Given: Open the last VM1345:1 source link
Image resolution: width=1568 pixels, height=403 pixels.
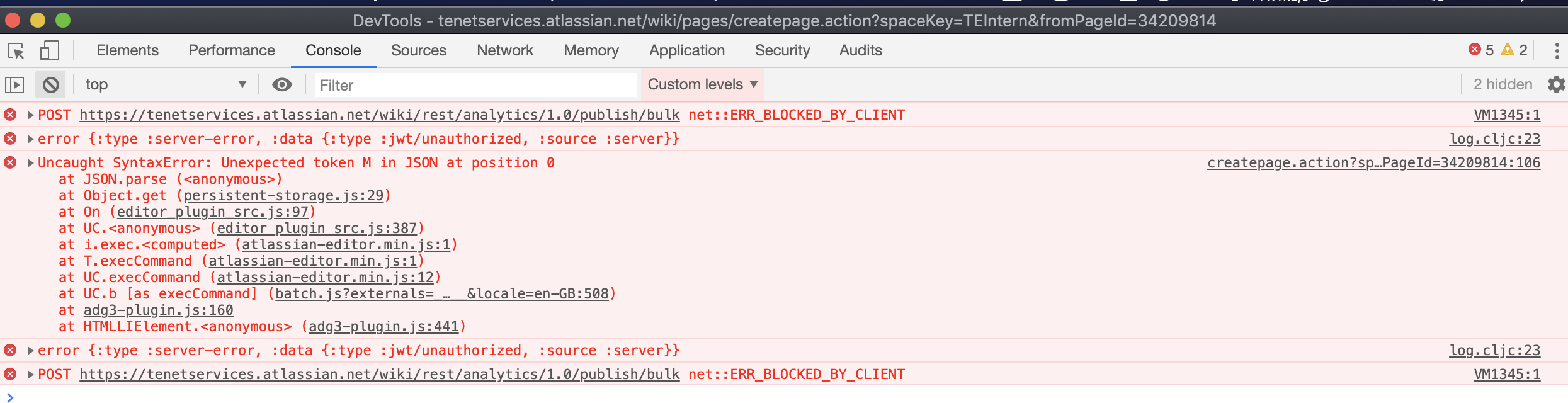Looking at the screenshot, I should [x=1507, y=375].
